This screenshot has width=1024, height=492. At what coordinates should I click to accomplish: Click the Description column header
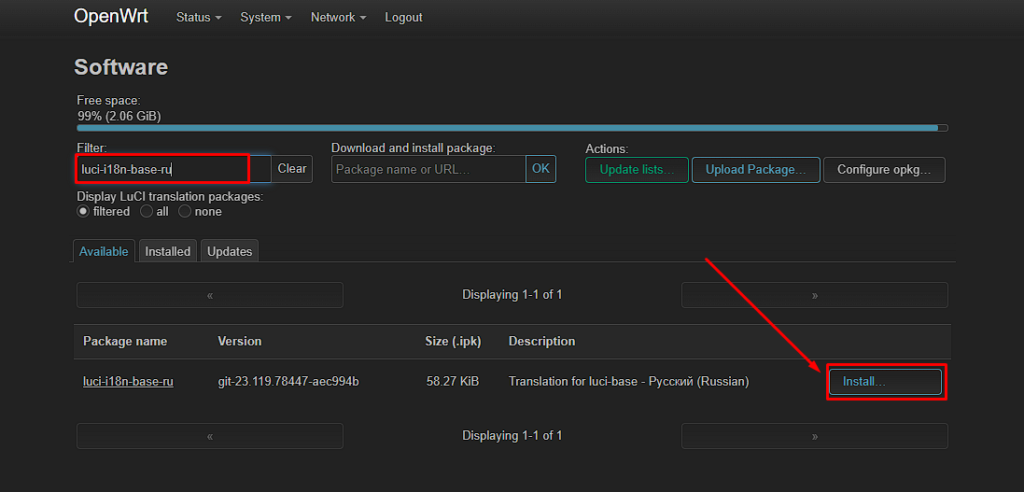pyautogui.click(x=542, y=341)
